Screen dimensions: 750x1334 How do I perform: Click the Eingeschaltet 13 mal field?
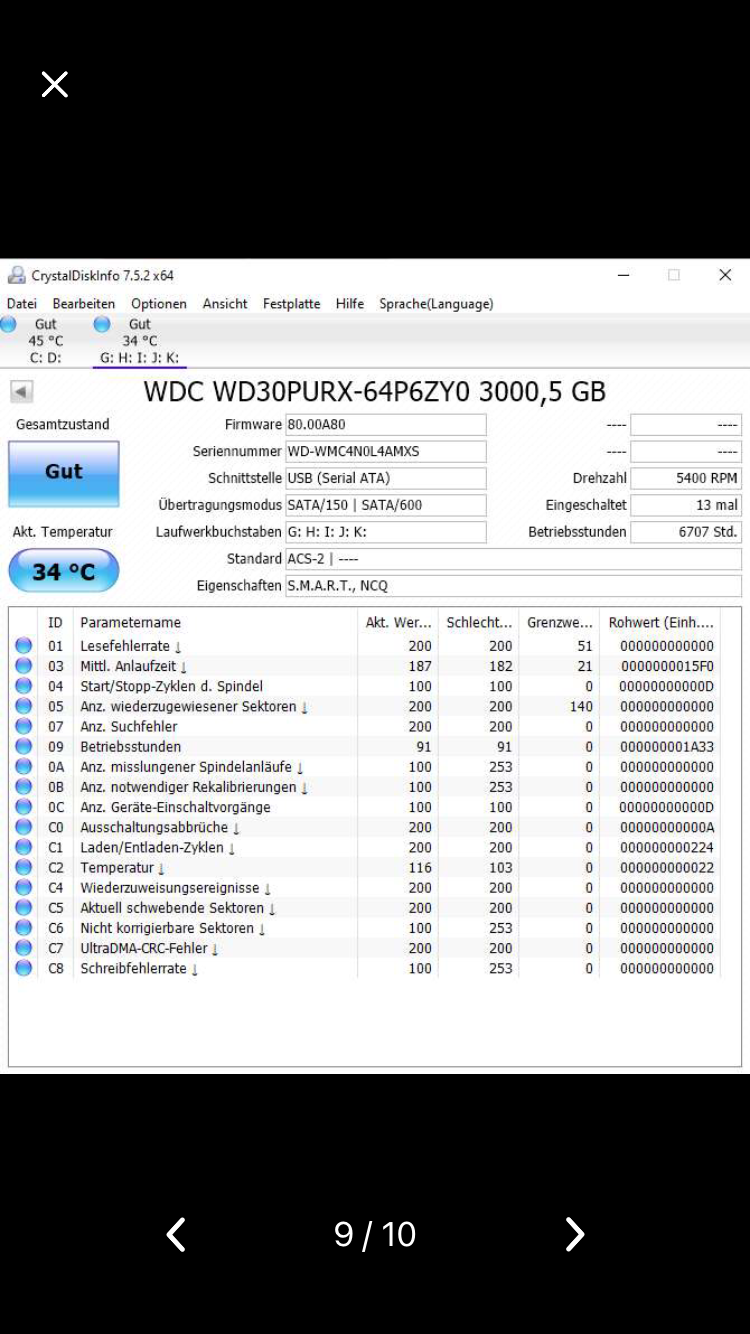point(686,506)
